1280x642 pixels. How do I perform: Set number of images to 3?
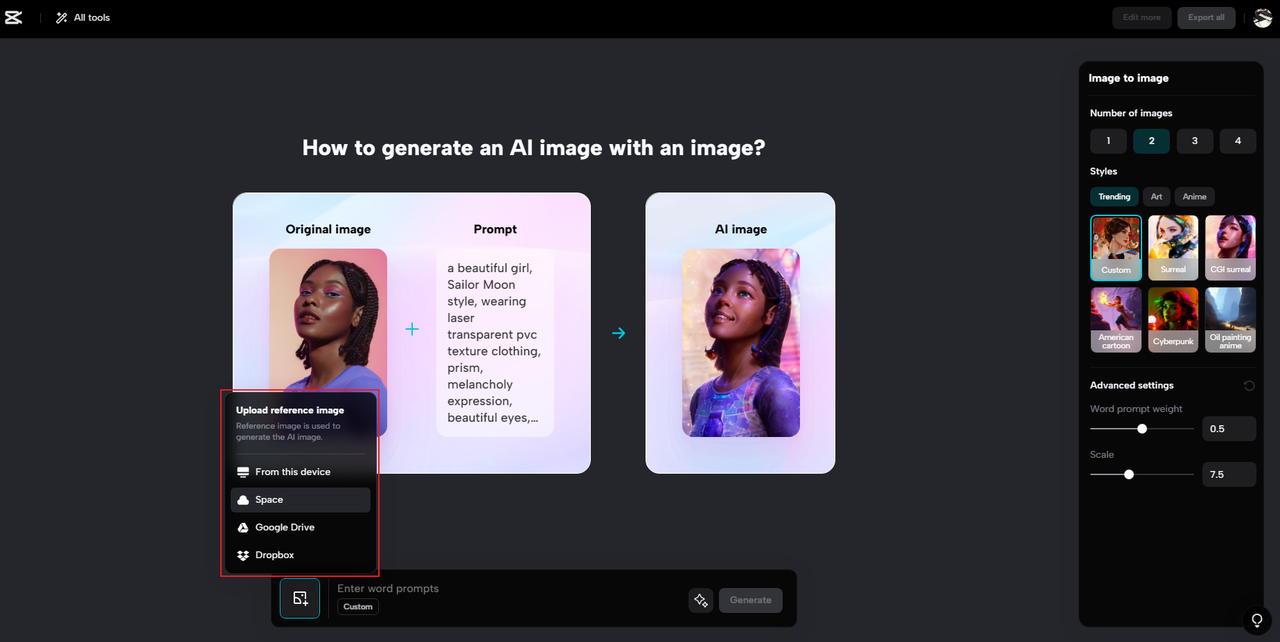coord(1194,141)
